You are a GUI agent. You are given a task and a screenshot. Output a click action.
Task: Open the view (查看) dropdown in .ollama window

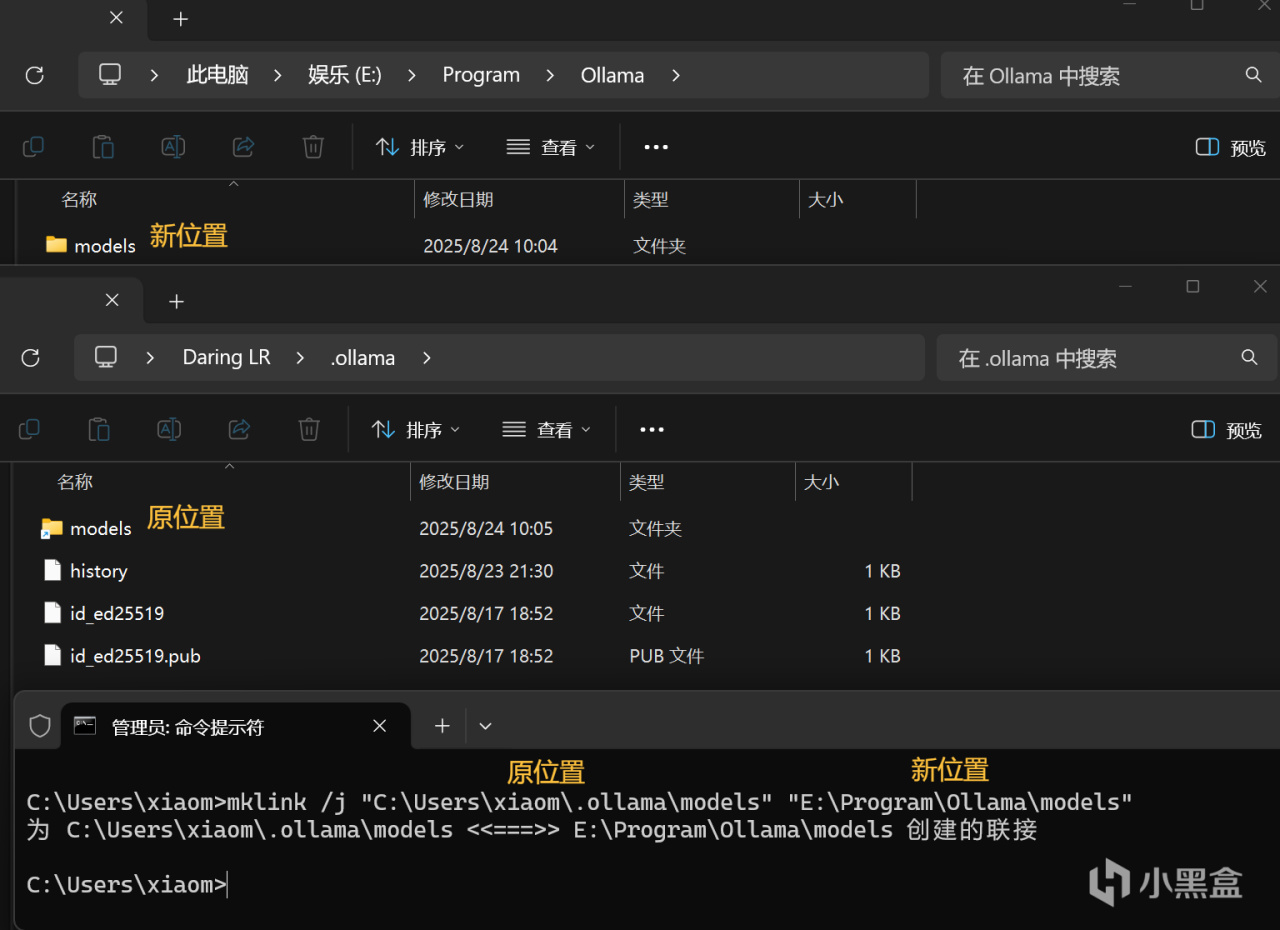point(547,429)
